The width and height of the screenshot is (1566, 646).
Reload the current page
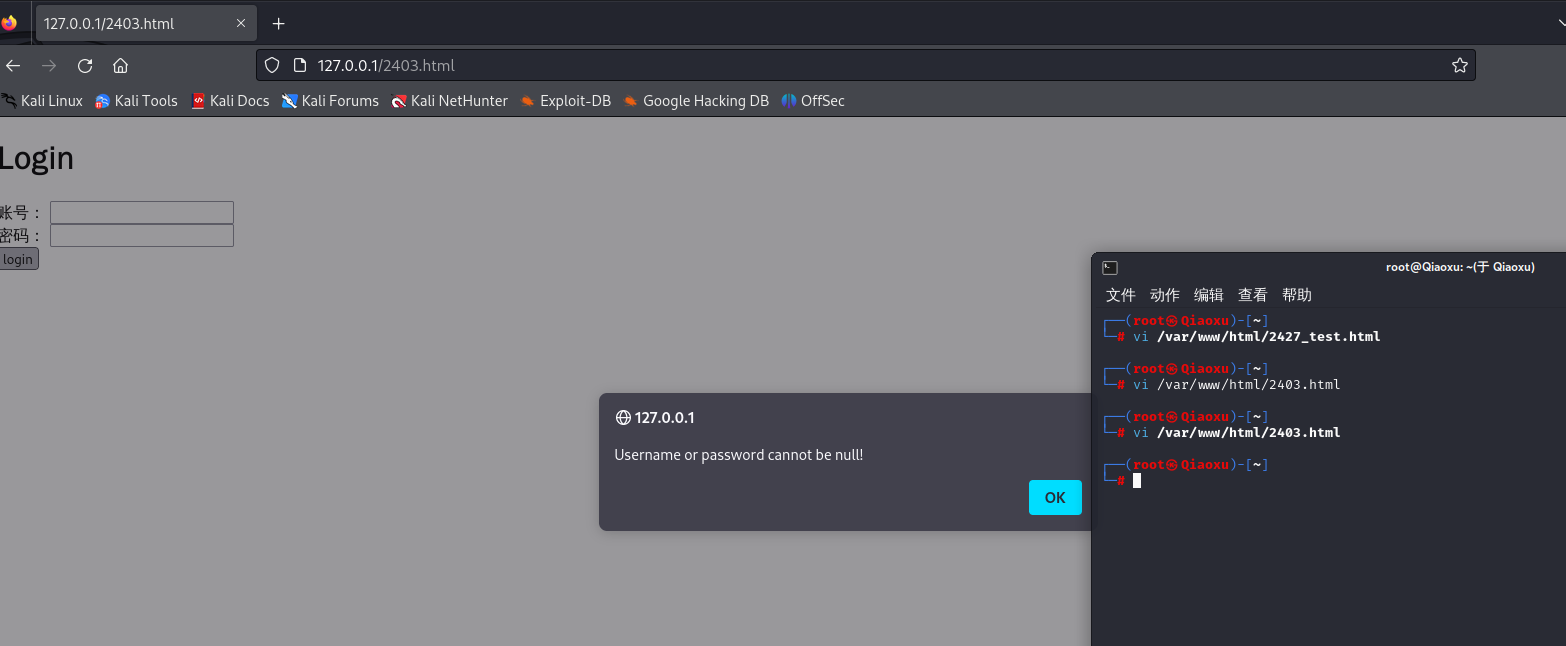[85, 65]
